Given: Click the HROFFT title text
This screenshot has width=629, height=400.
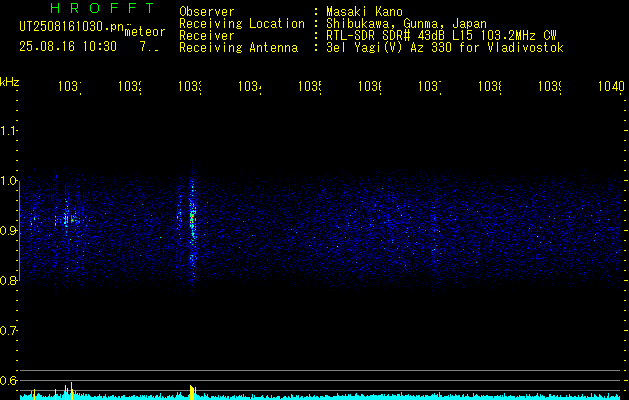Looking at the screenshot, I should coord(103,8).
